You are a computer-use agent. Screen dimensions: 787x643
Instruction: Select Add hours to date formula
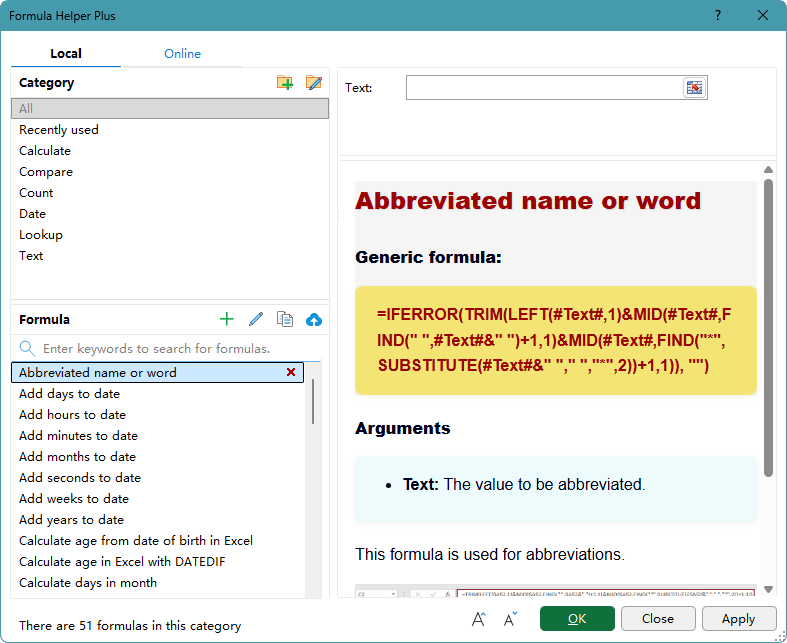(x=157, y=415)
